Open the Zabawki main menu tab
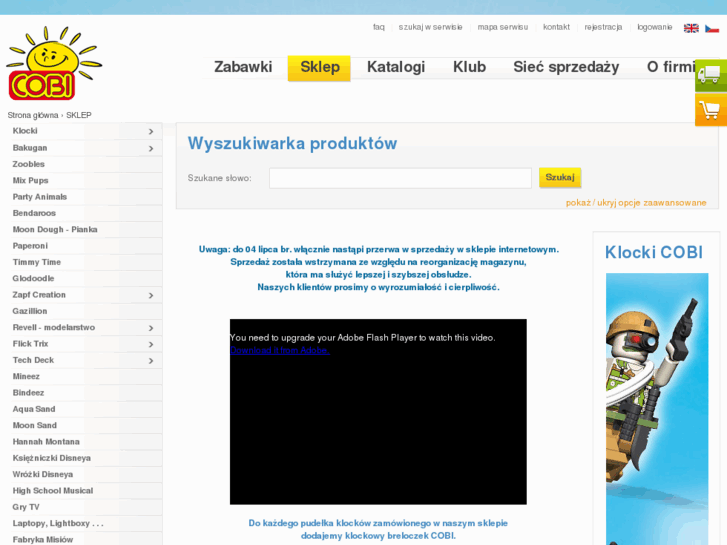The width and height of the screenshot is (727, 545). (243, 67)
